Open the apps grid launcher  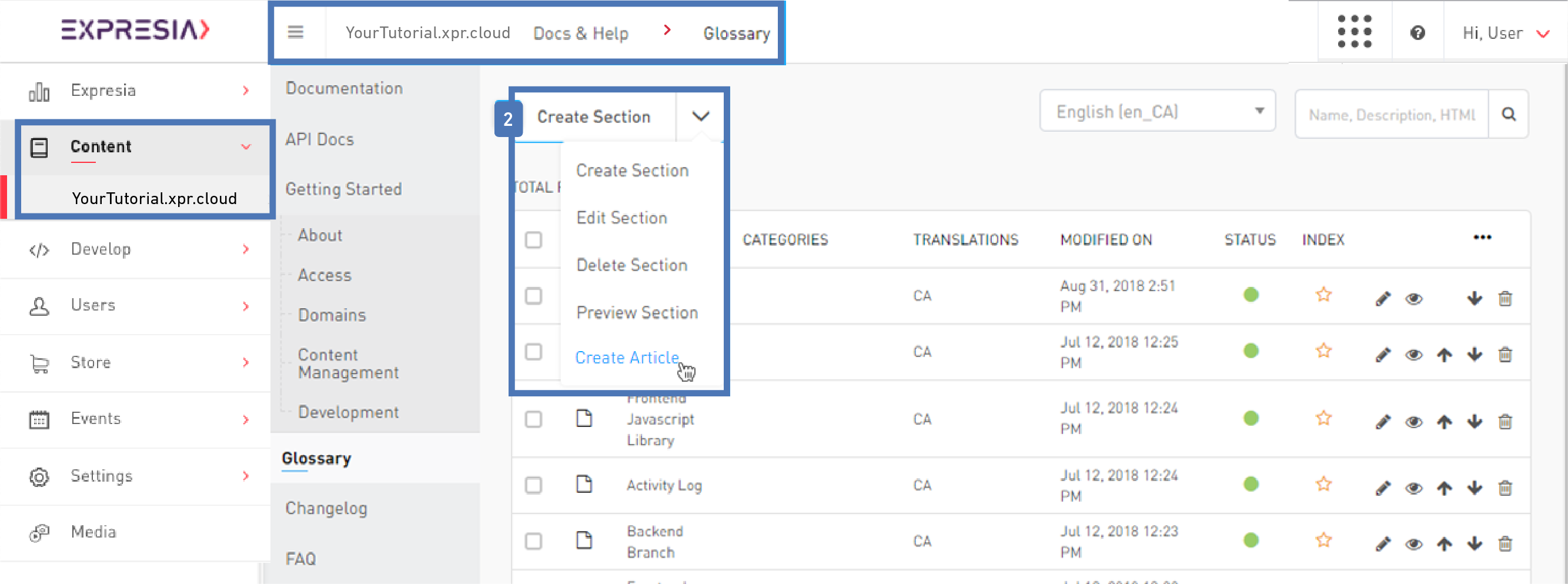(1355, 32)
